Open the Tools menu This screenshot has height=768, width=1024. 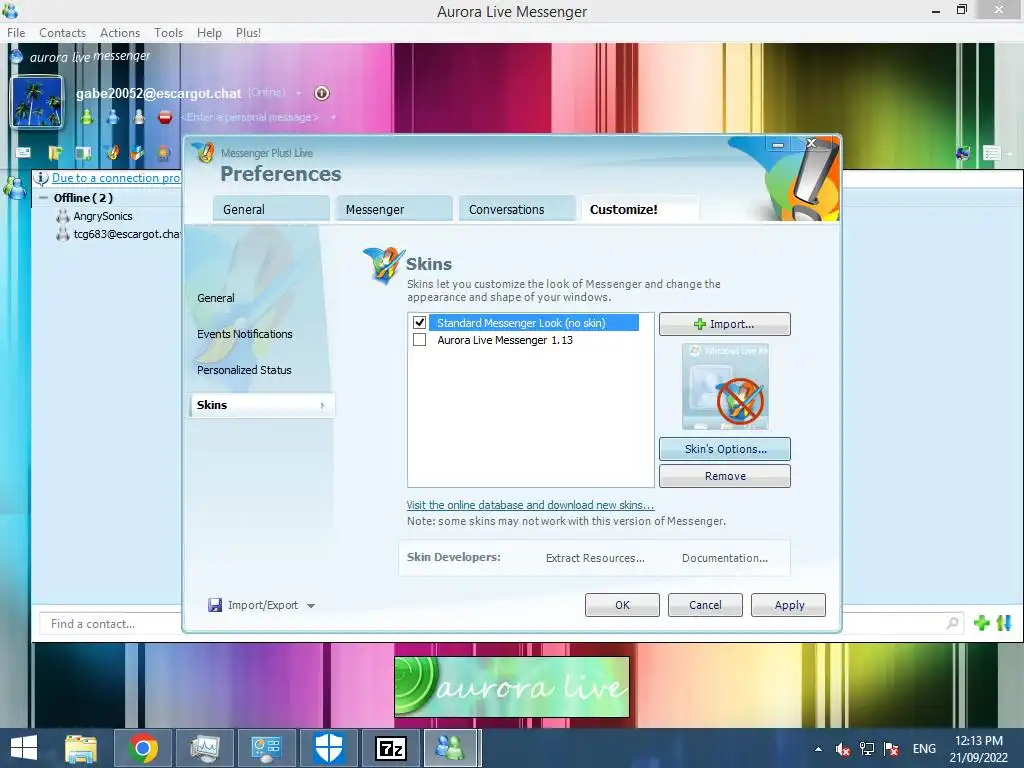click(x=168, y=33)
